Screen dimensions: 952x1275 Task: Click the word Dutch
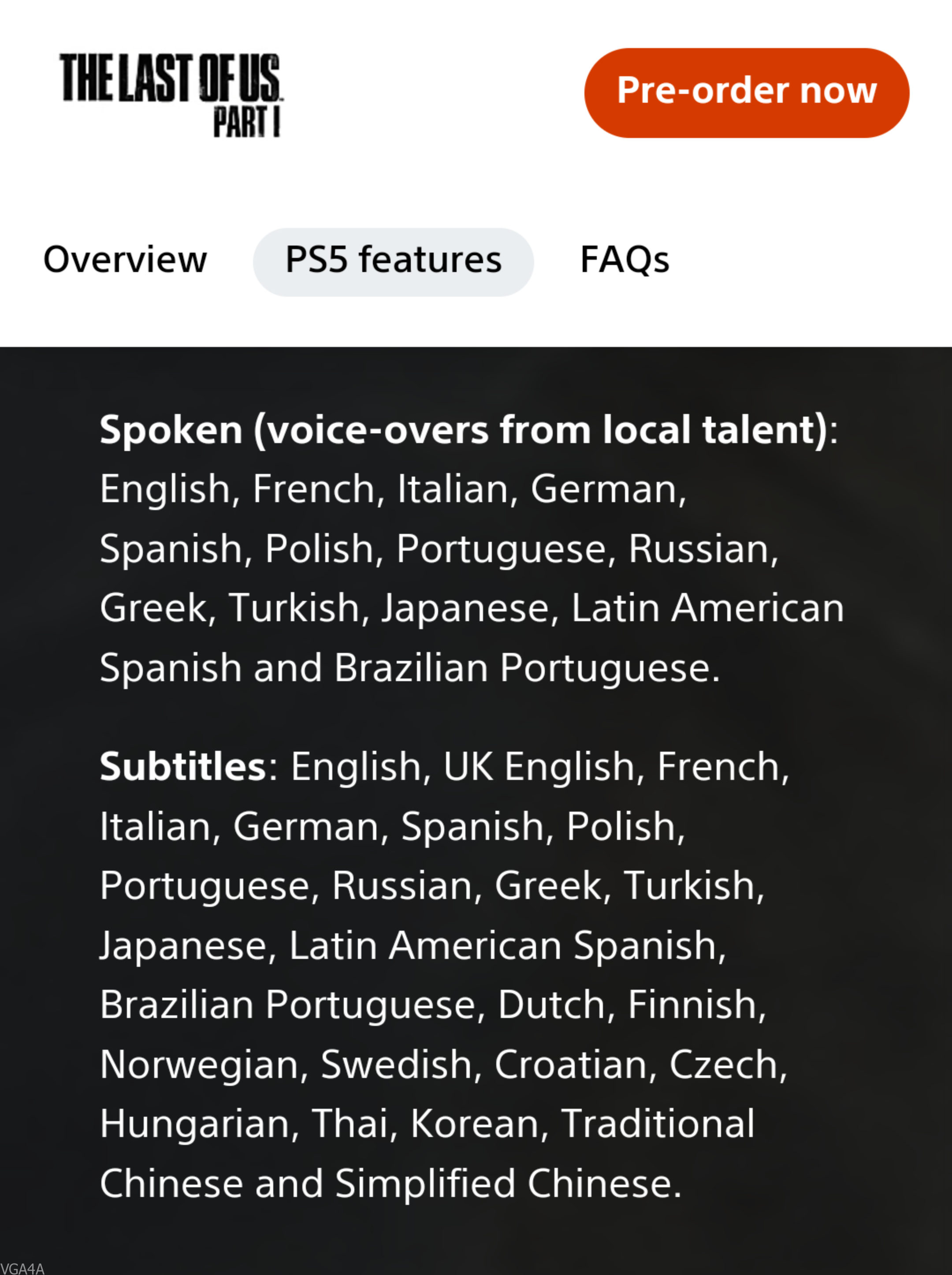[x=551, y=1005]
